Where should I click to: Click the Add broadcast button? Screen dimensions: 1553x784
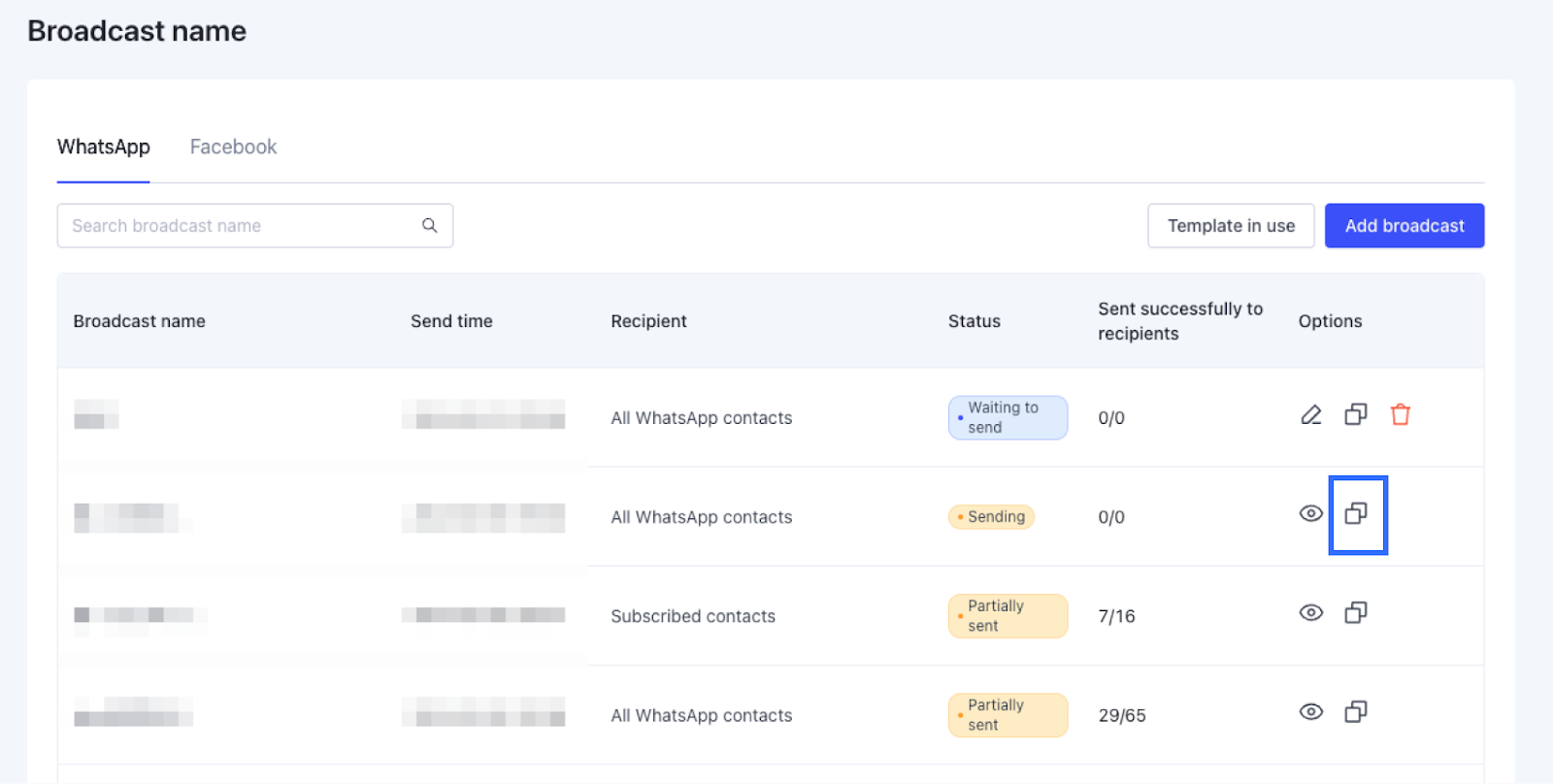click(x=1404, y=225)
